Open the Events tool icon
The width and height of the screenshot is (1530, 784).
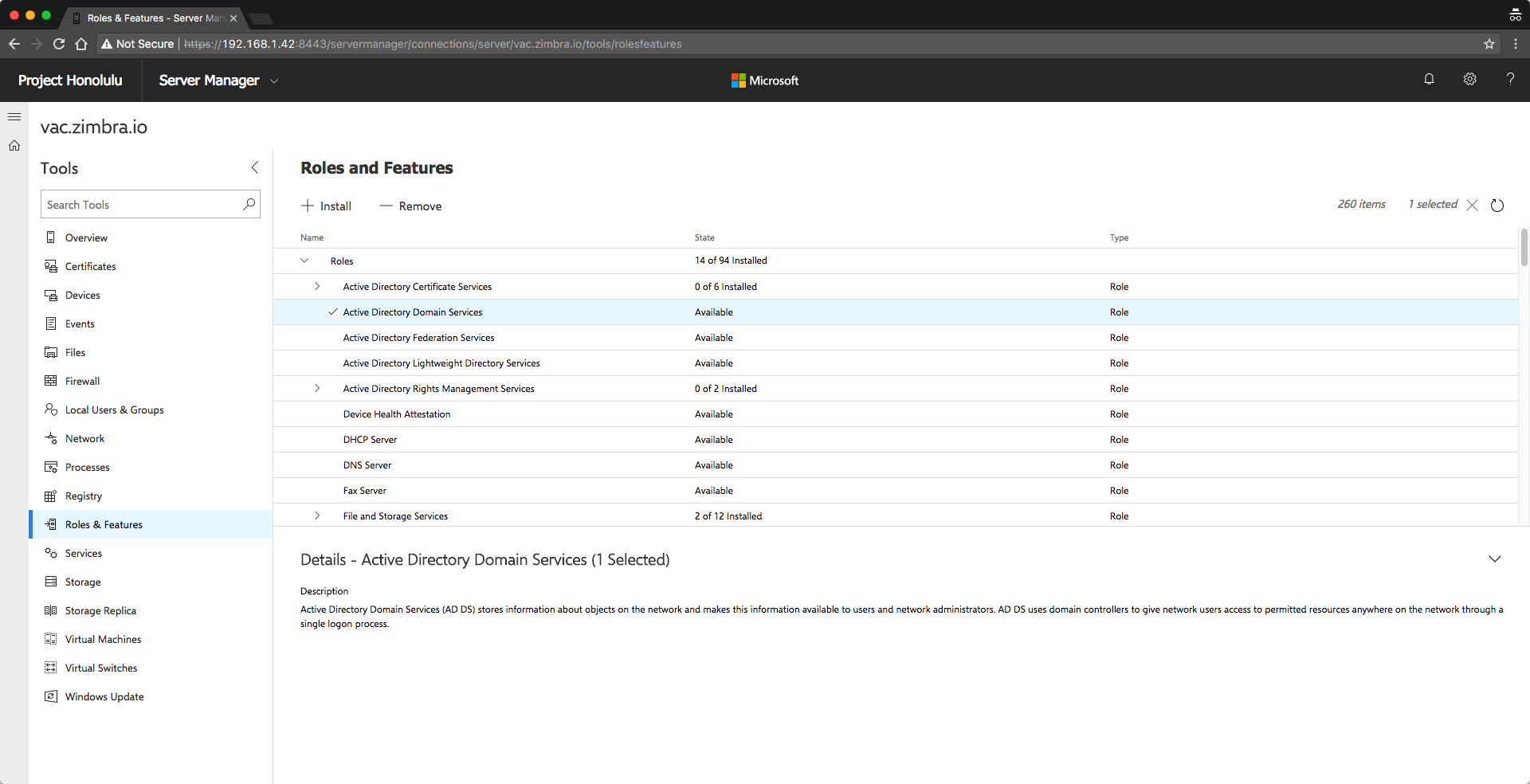[51, 323]
